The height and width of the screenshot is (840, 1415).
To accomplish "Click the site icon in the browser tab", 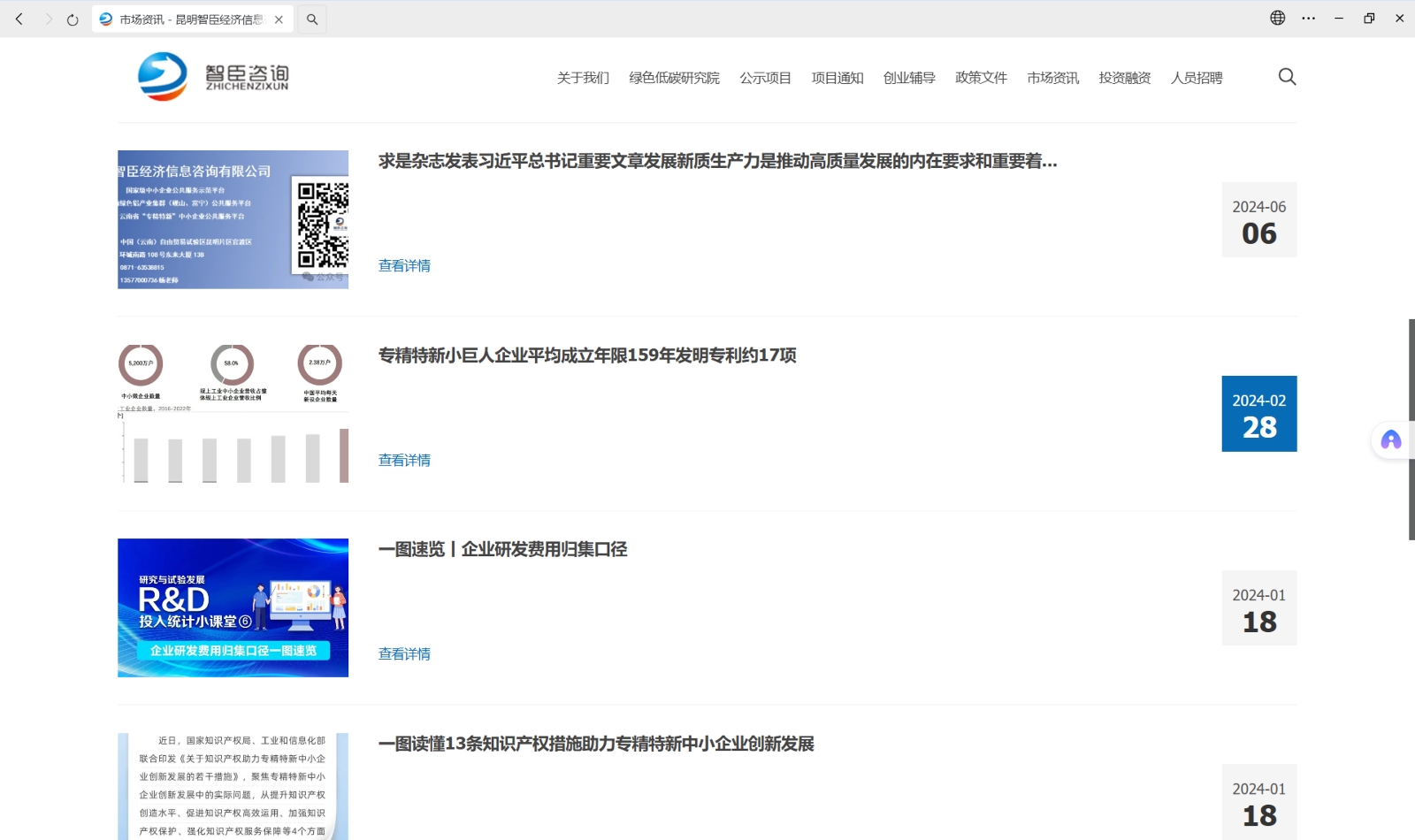I will click(x=105, y=18).
